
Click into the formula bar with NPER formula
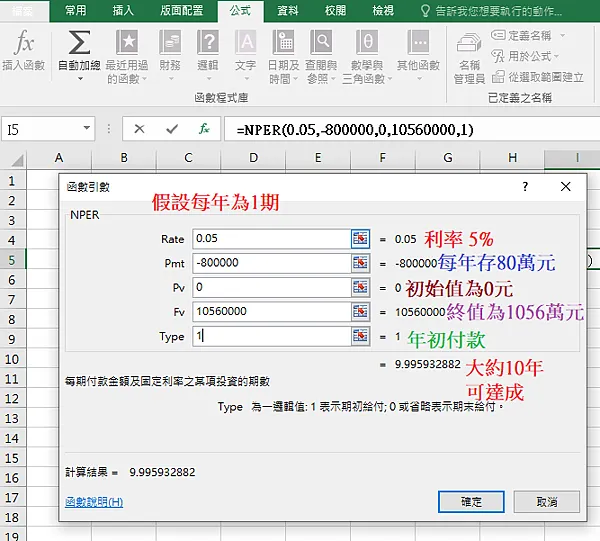[x=412, y=129]
